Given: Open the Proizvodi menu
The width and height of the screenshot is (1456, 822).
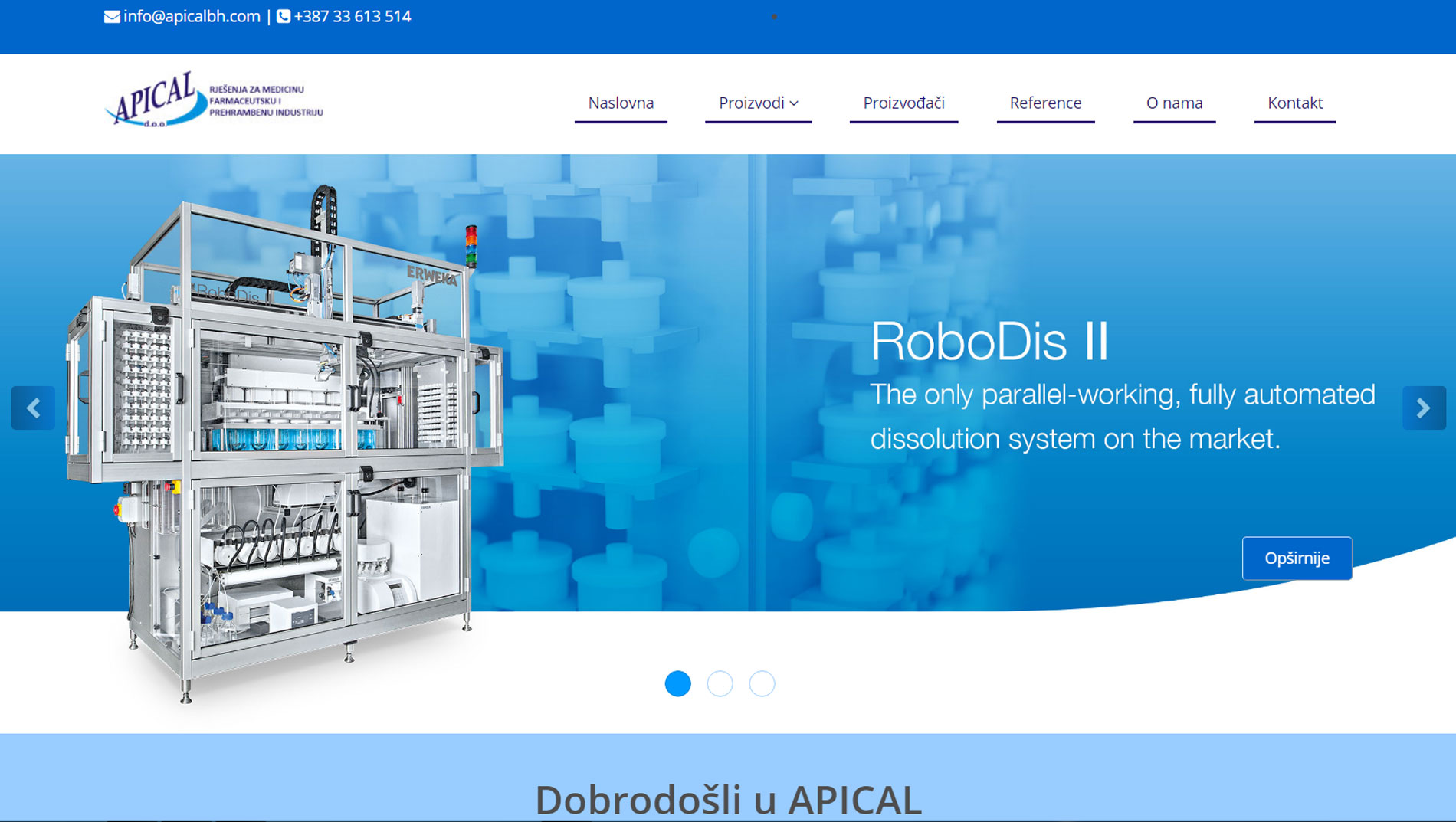Looking at the screenshot, I should coord(751,103).
